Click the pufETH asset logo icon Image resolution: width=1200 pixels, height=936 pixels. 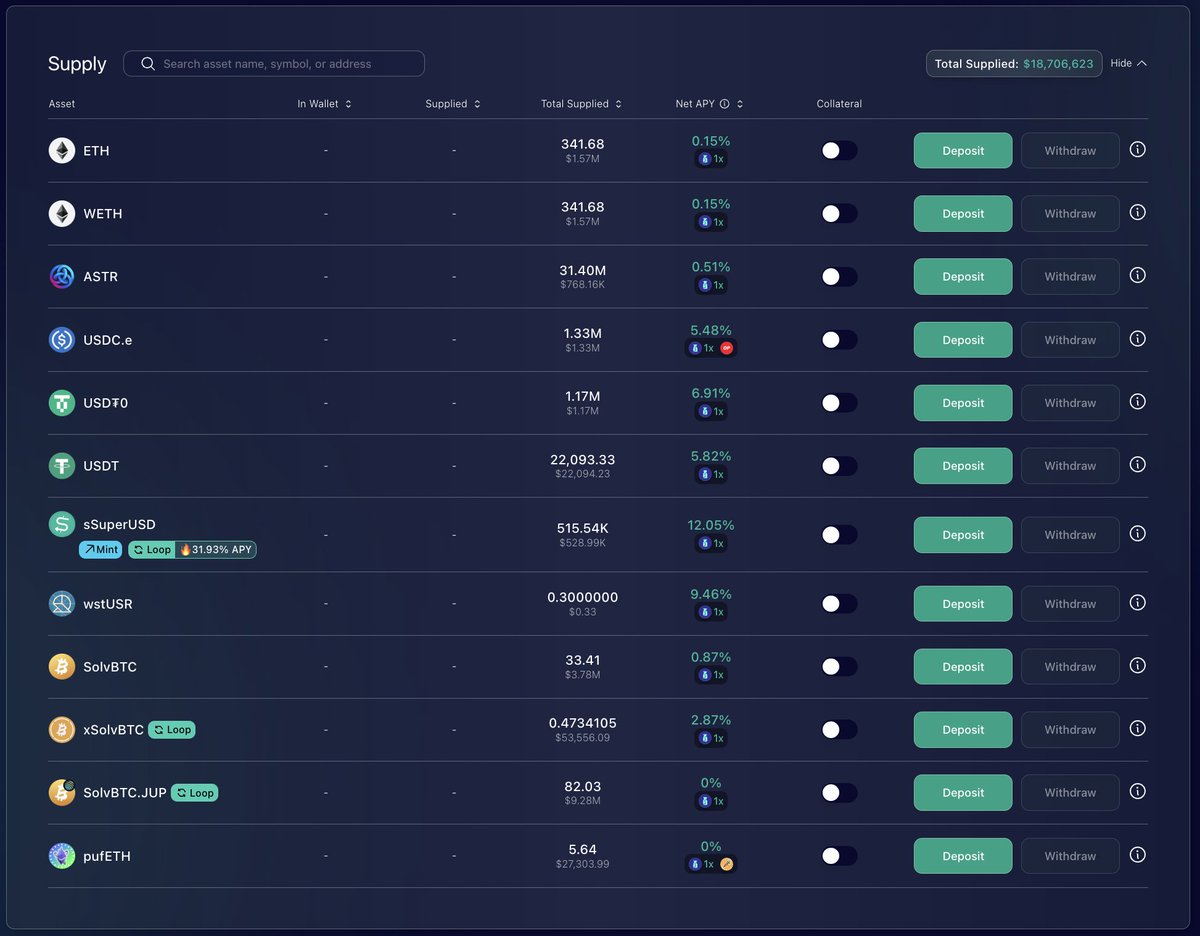coord(61,855)
